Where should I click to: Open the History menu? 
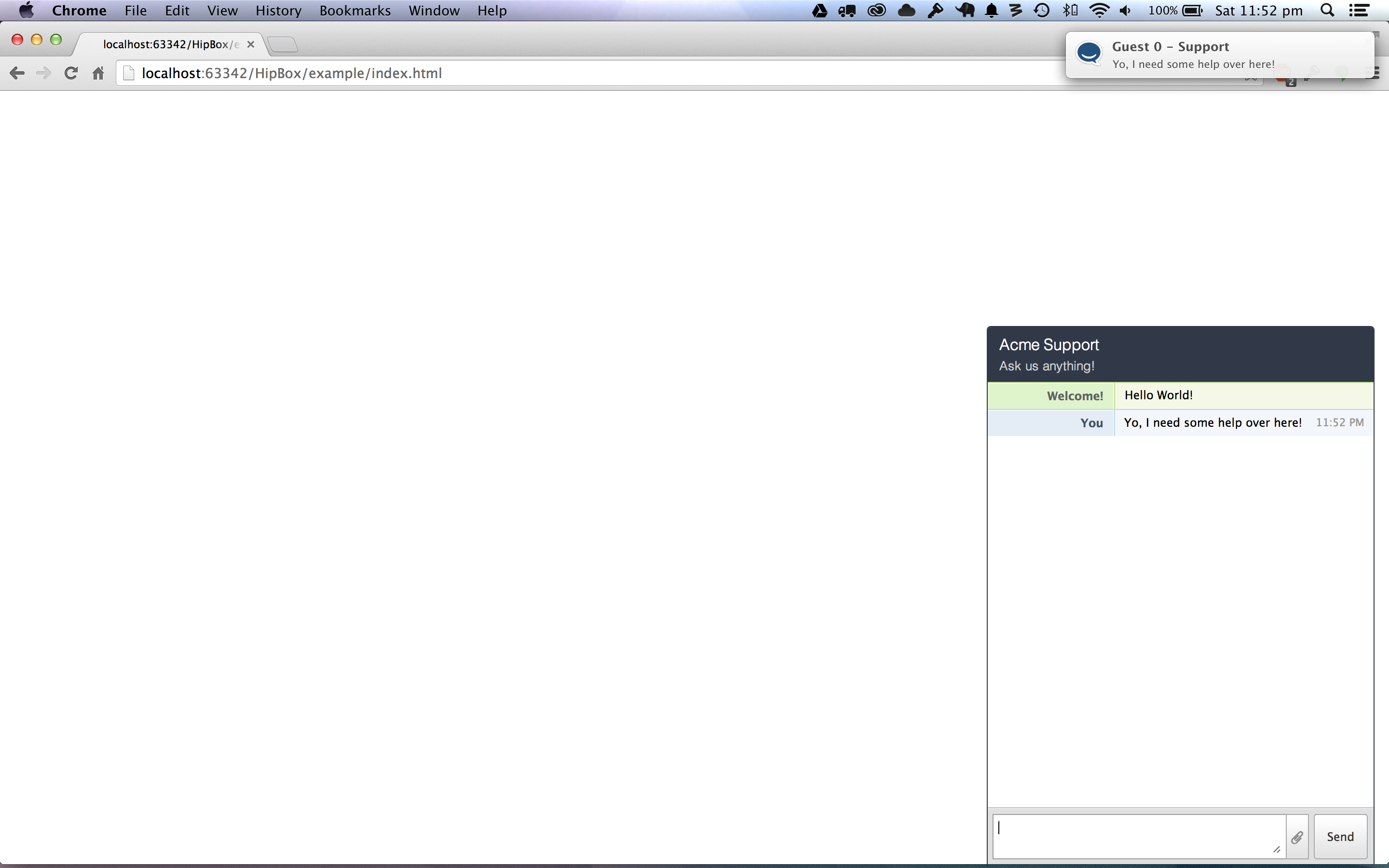pyautogui.click(x=278, y=10)
